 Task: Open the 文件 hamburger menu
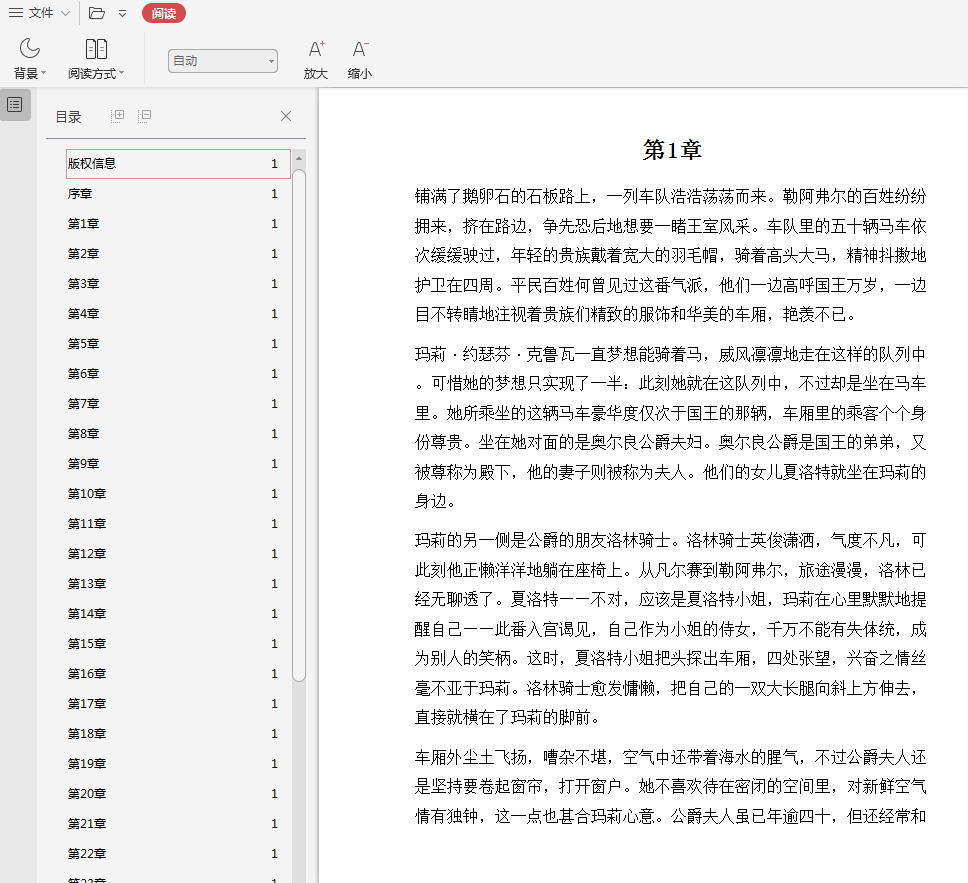pyautogui.click(x=31, y=13)
